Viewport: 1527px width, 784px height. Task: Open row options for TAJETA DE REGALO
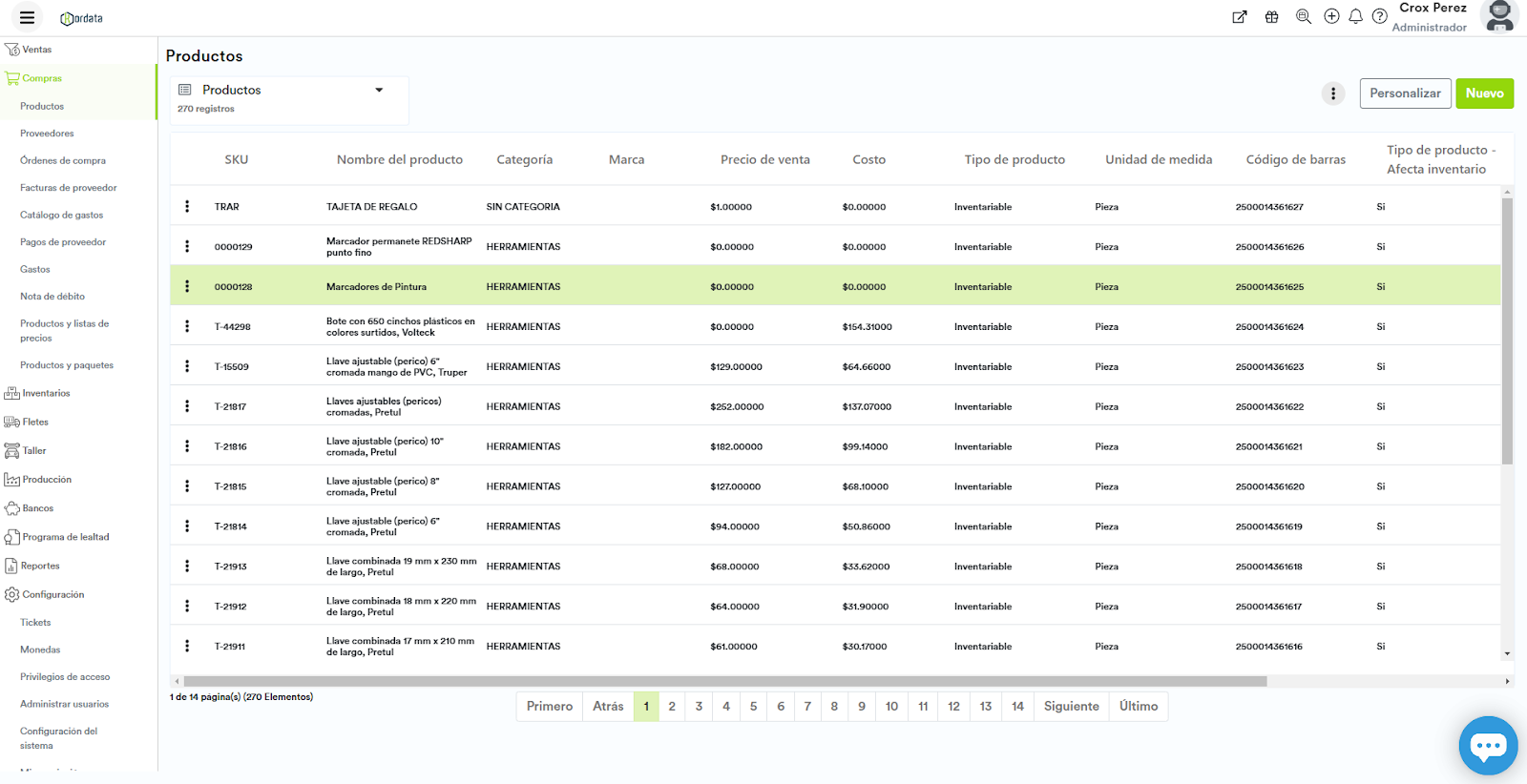(x=187, y=207)
